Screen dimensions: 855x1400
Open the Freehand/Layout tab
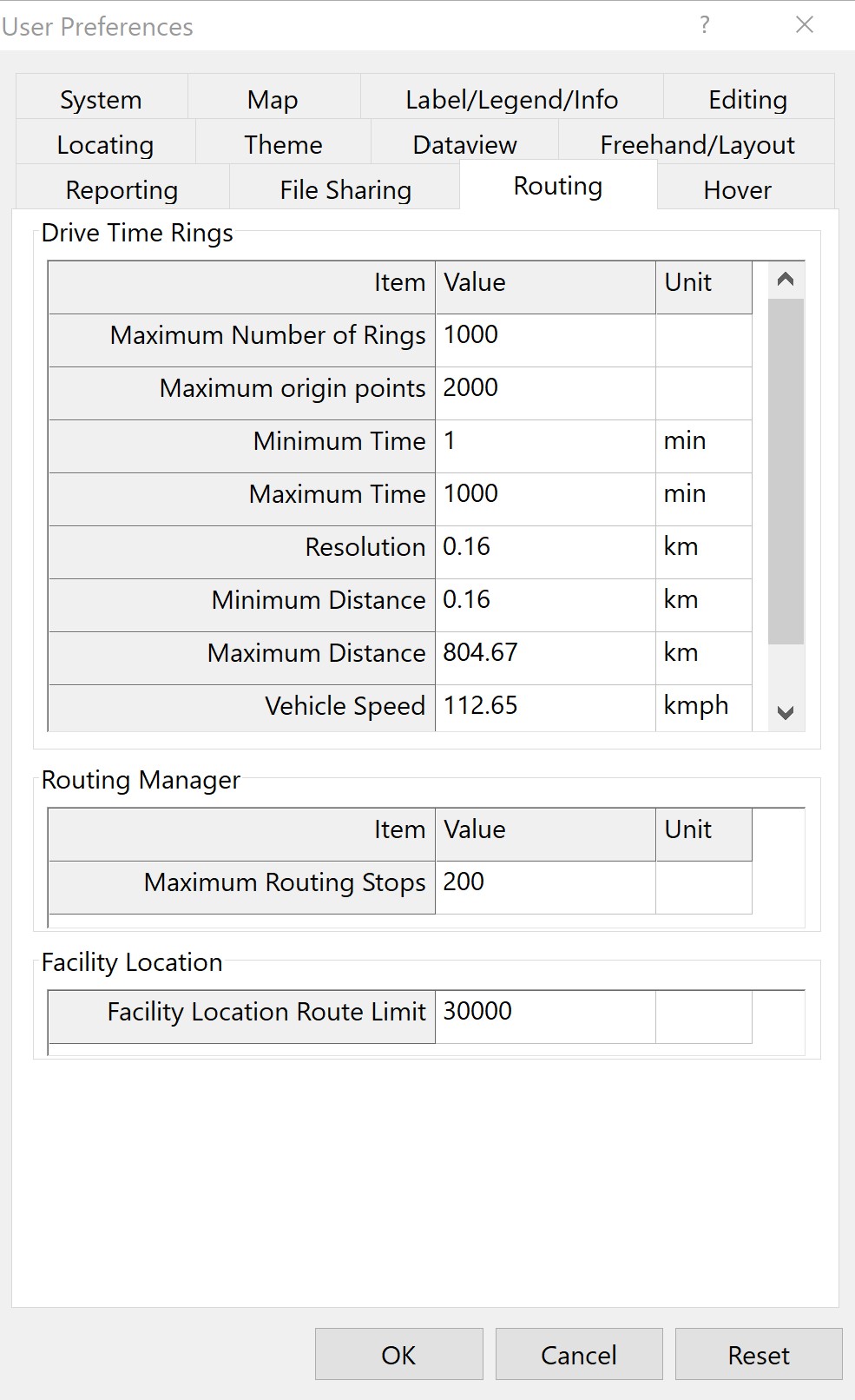(x=696, y=145)
